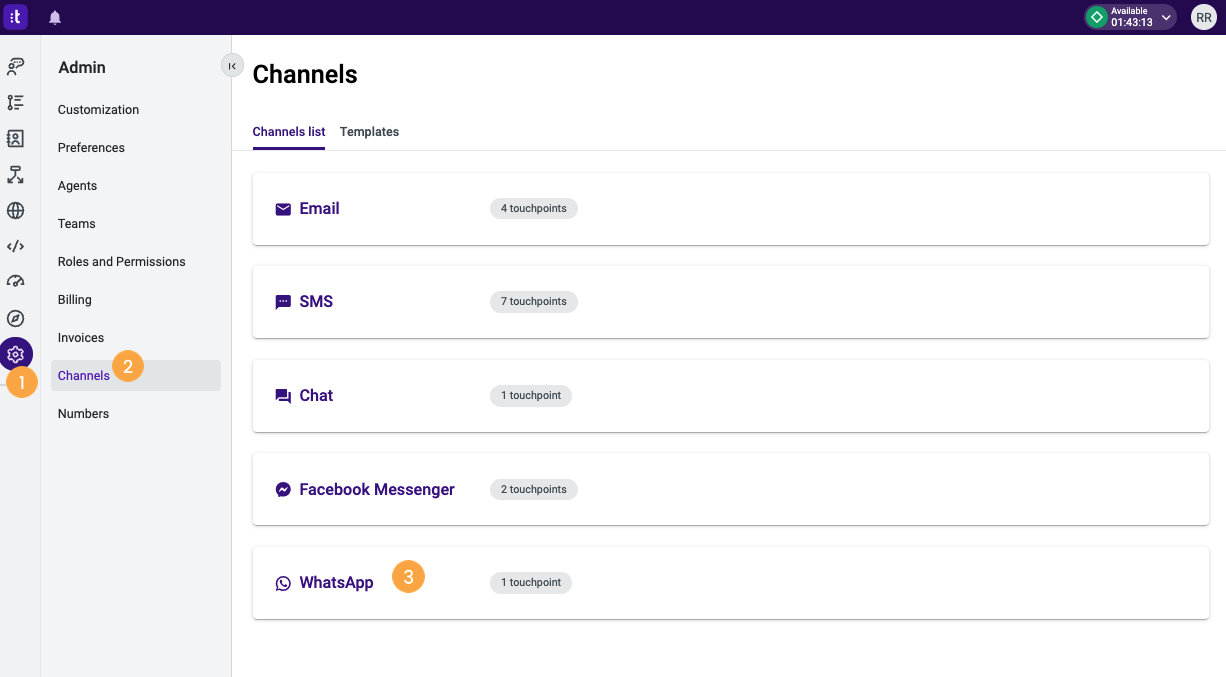Screen dimensions: 1226x677
Task: Open the Email channel
Action: coord(319,209)
